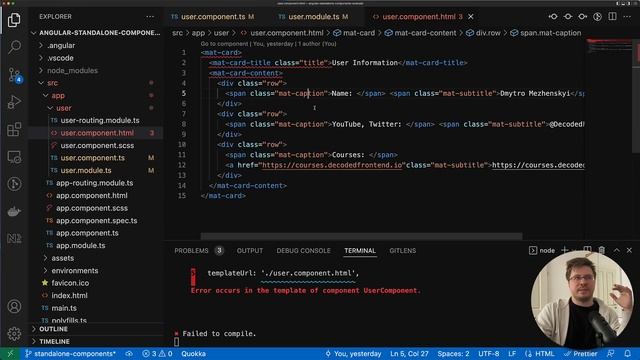Open the Explorer view in activity bar
Viewport: 640px width, 360px height.
(14, 20)
